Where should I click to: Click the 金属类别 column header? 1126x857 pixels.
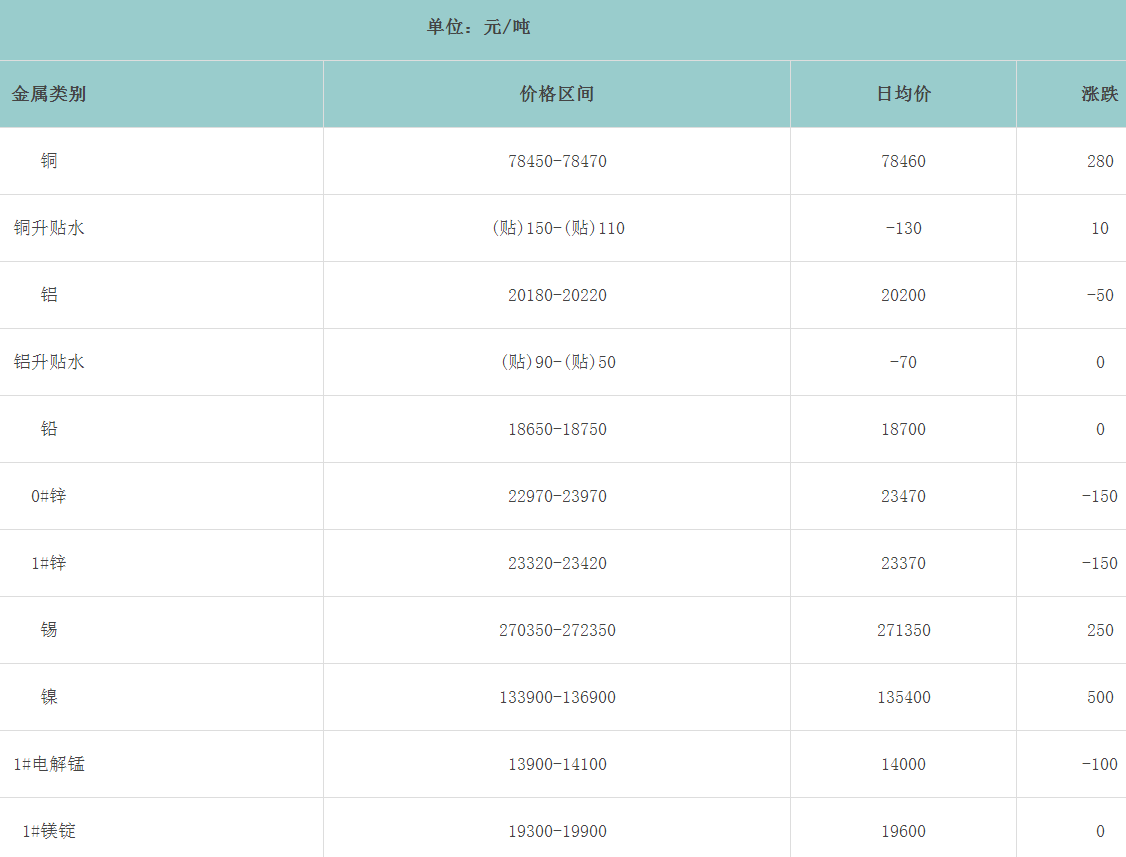coord(49,94)
